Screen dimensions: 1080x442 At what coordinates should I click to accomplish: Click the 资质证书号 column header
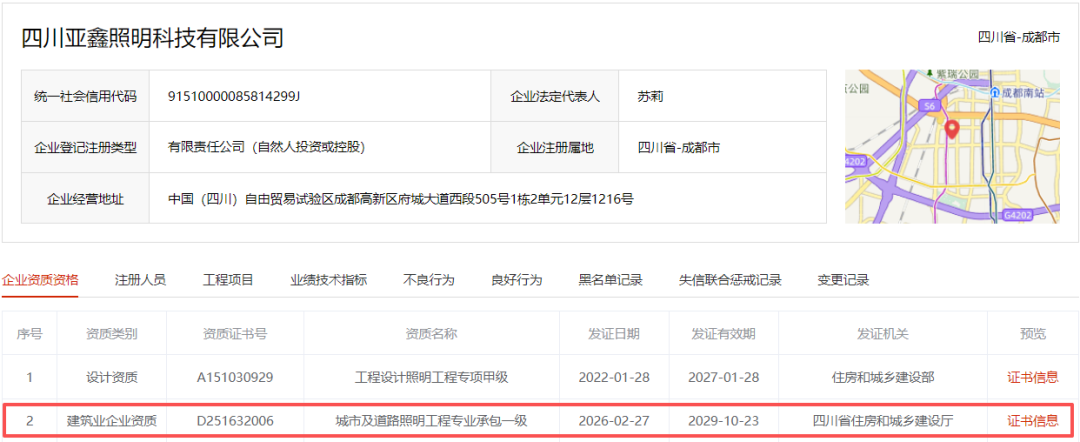pos(235,334)
